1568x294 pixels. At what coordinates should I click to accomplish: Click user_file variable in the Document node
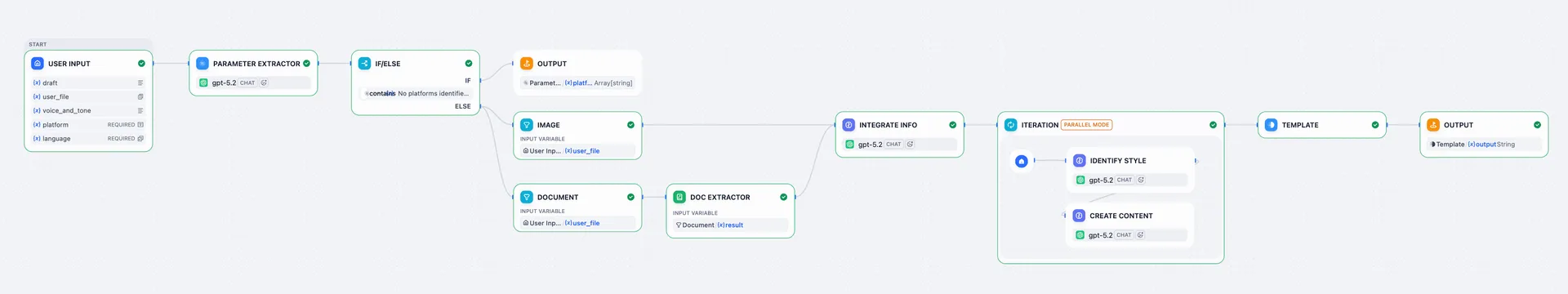coord(582,223)
